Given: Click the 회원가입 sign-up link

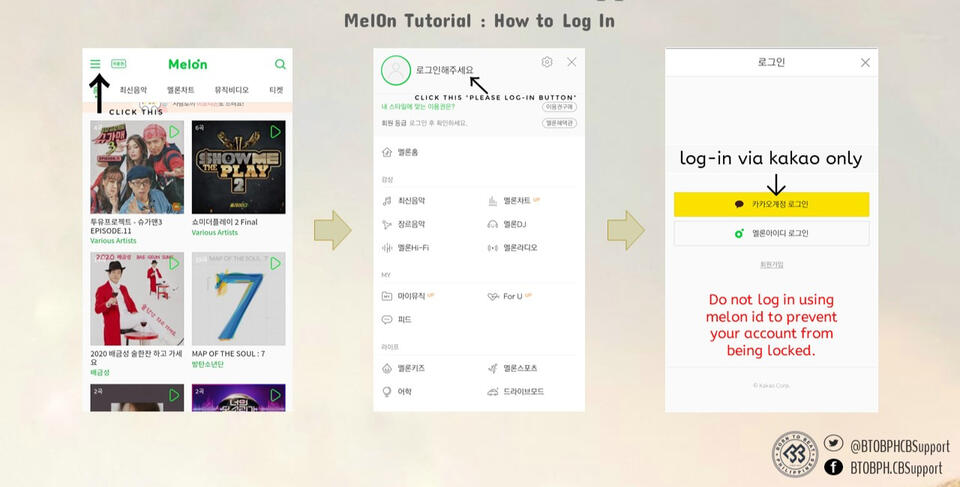Looking at the screenshot, I should tap(771, 265).
